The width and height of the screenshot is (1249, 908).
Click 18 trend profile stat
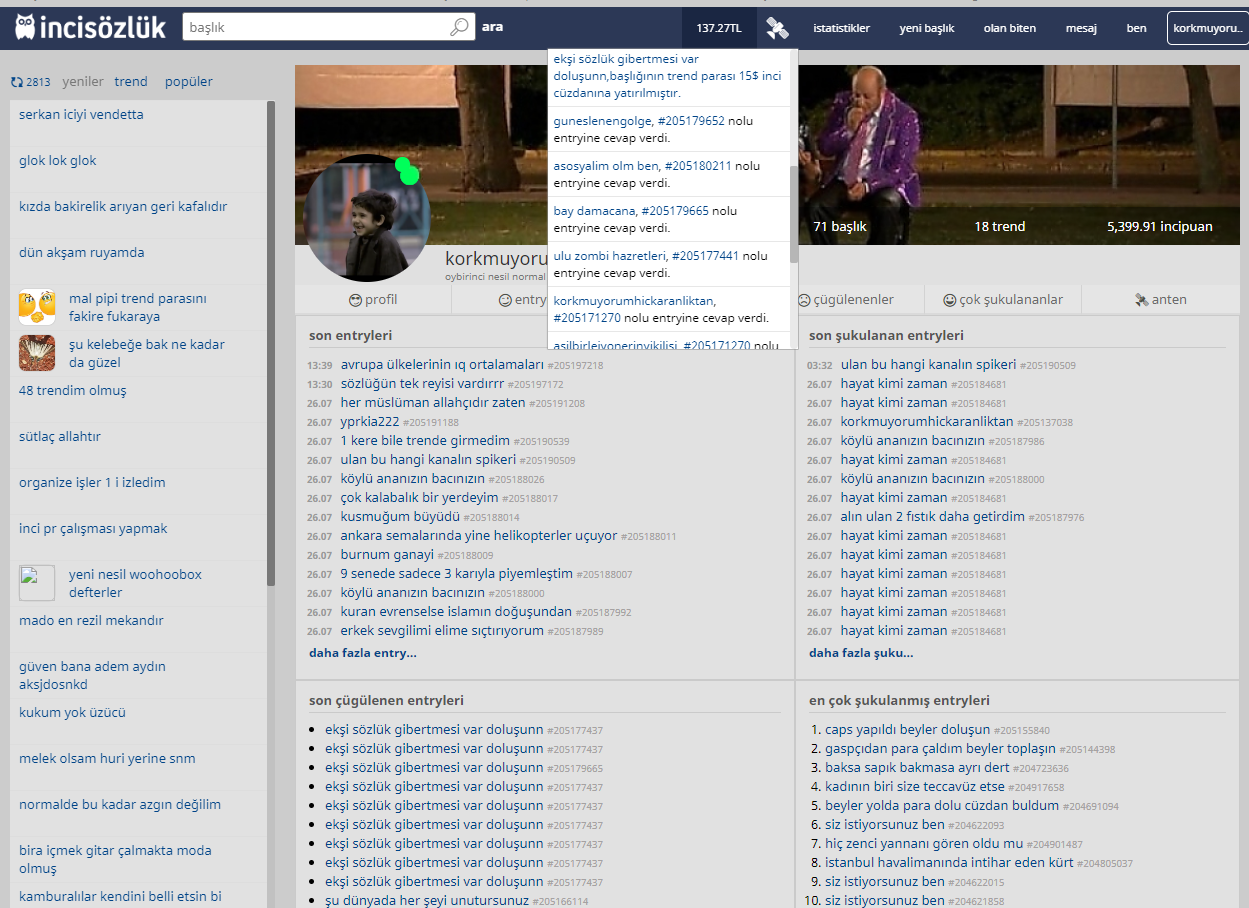click(1000, 227)
